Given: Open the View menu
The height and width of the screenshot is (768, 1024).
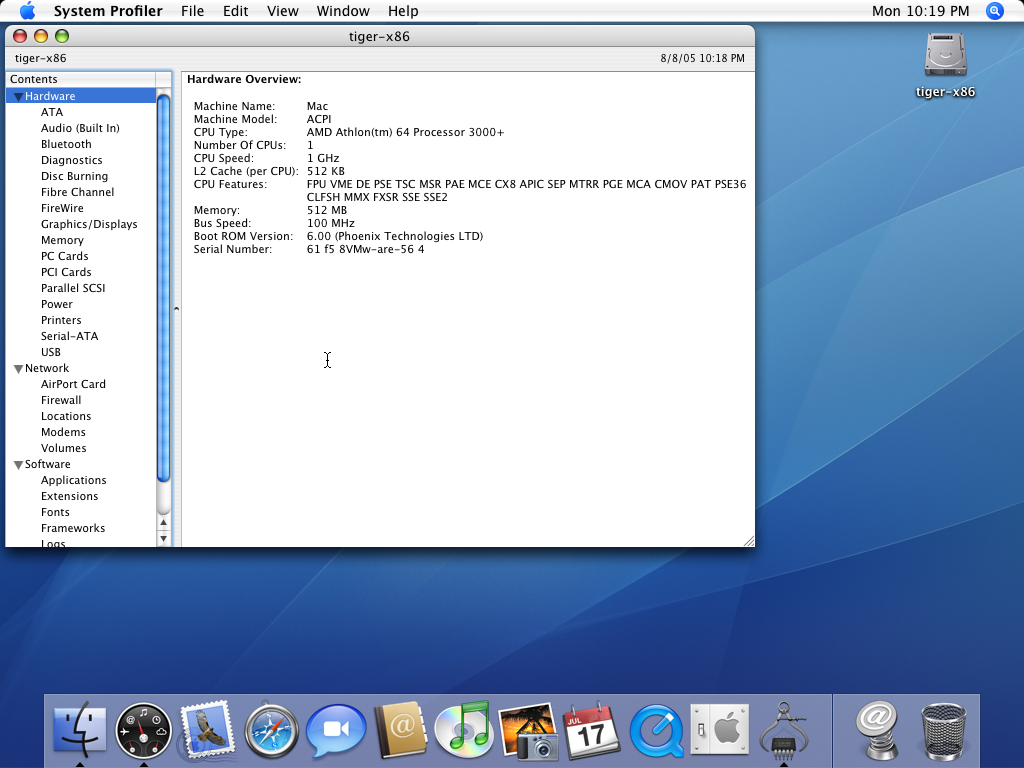Looking at the screenshot, I should [x=283, y=11].
